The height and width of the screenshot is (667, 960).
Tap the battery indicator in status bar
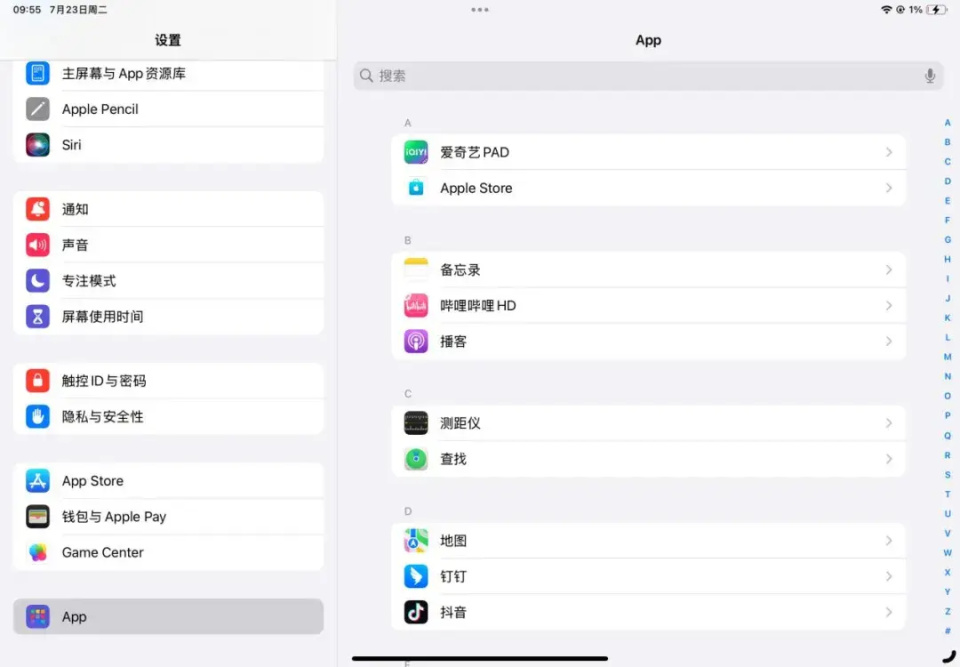click(937, 10)
